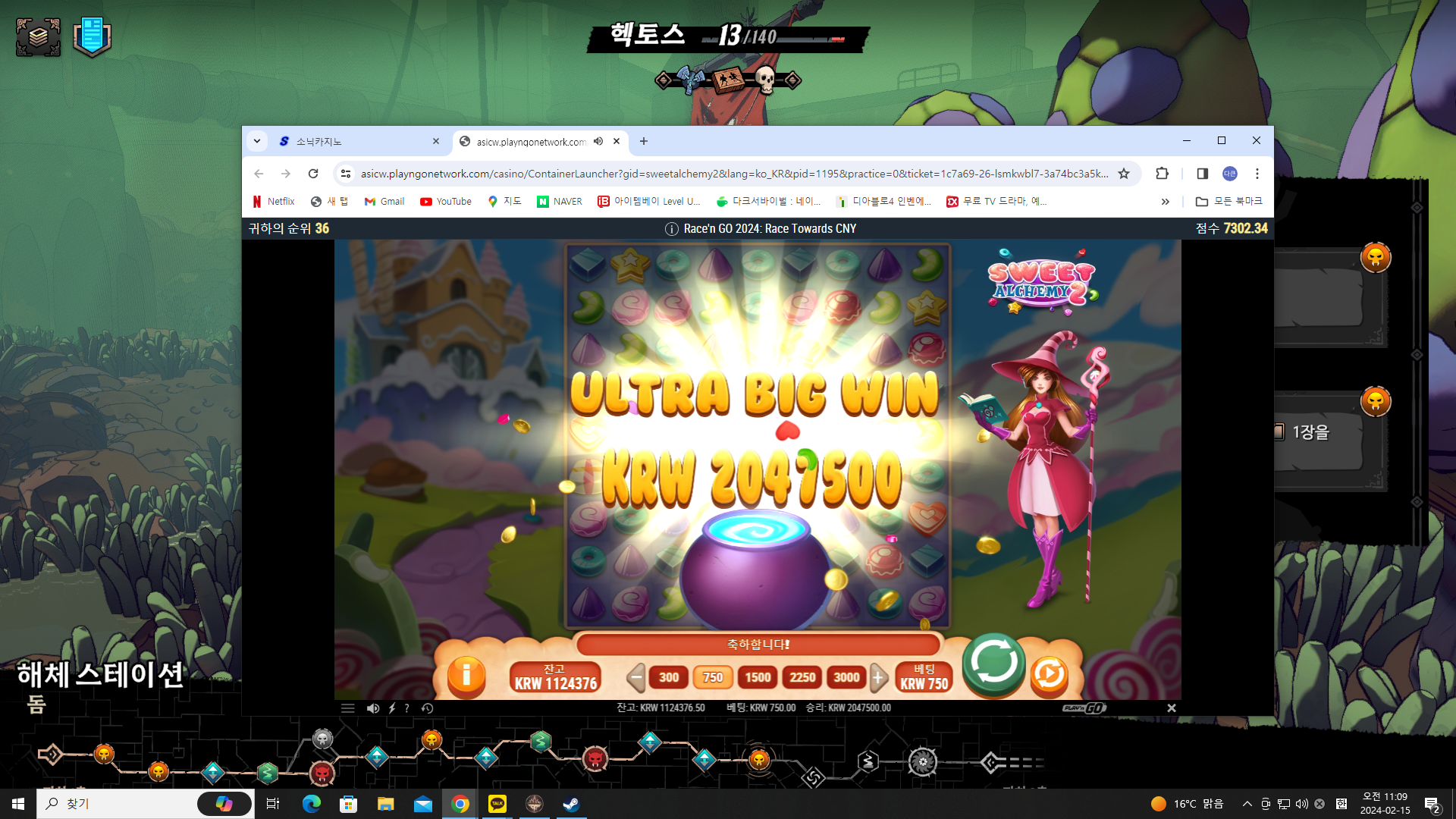View site information icon in address bar
1456x819 pixels.
[x=346, y=174]
